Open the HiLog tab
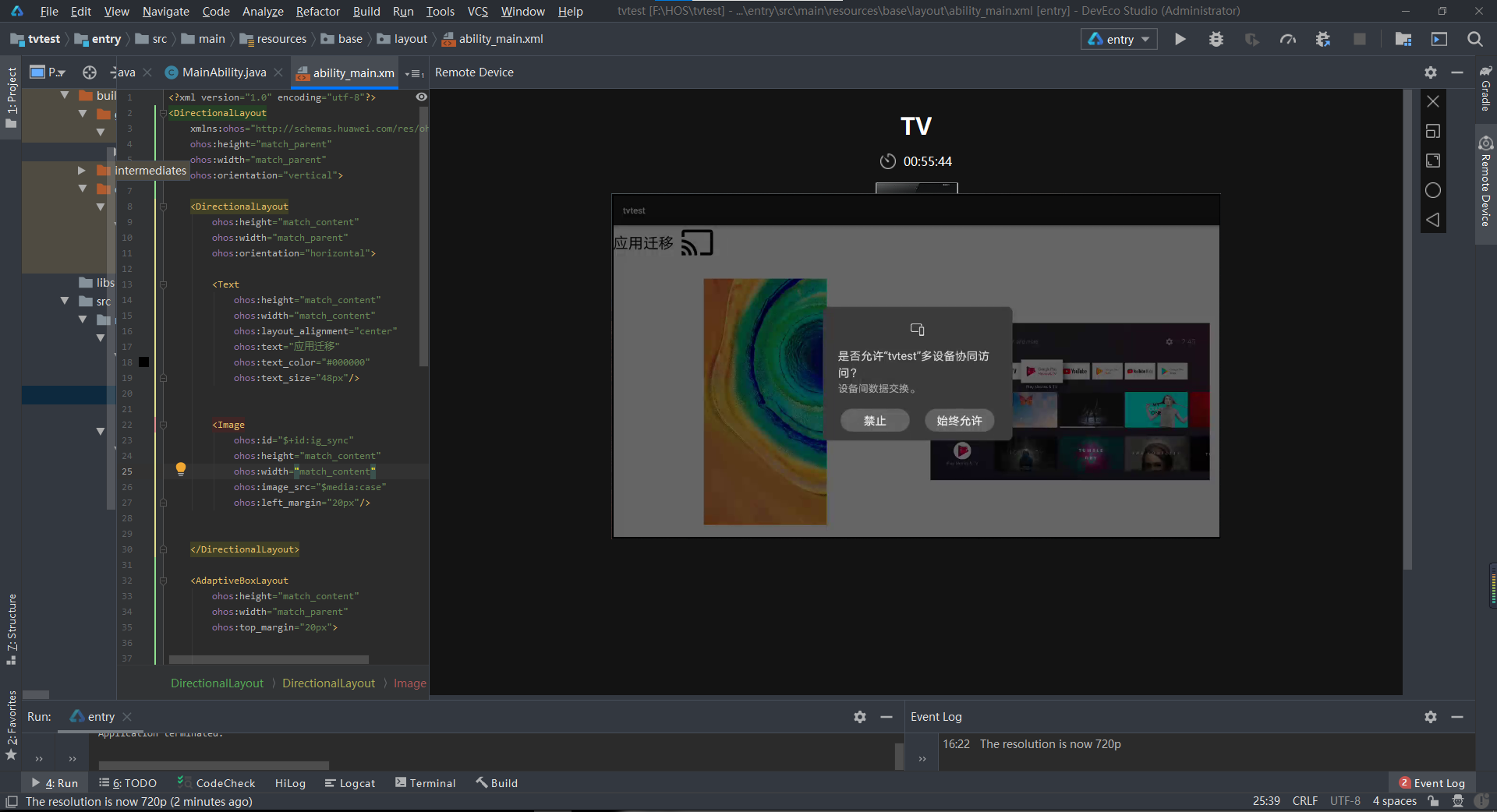Screen dimensions: 1497x812 tap(290, 783)
